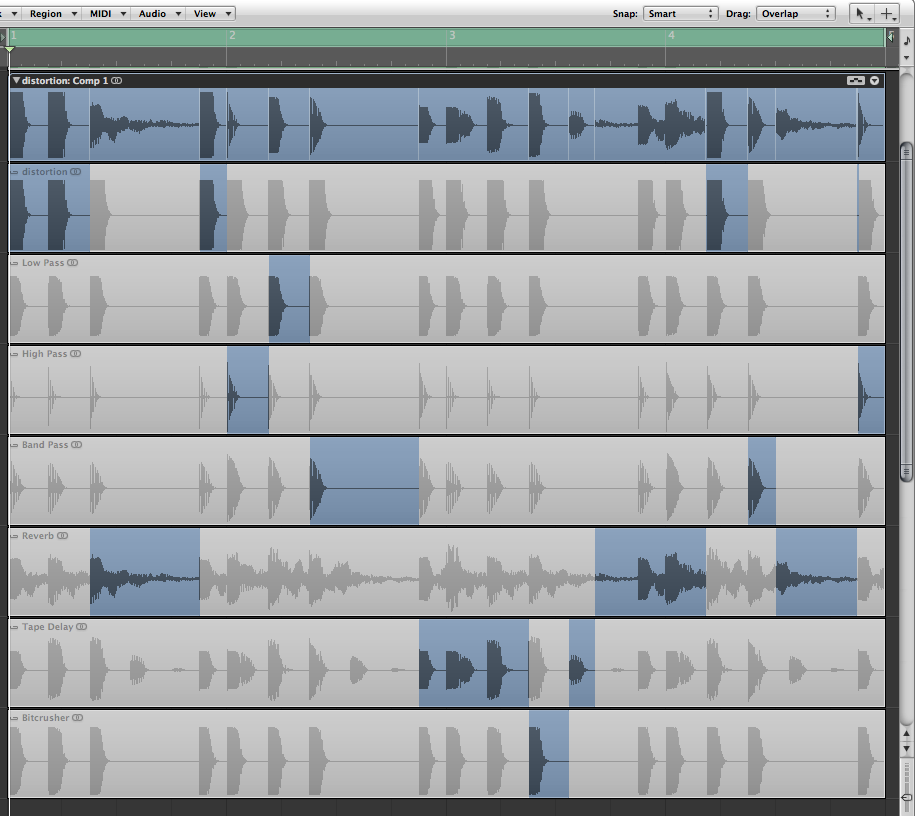Select the Tape Delay take's wide highlighted section
915x816 pixels.
tap(474, 662)
